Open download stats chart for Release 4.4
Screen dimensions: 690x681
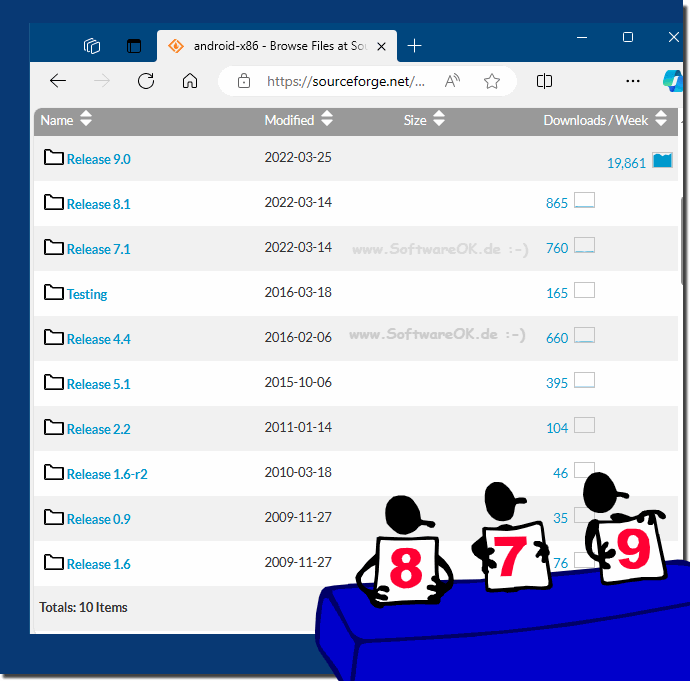584,335
